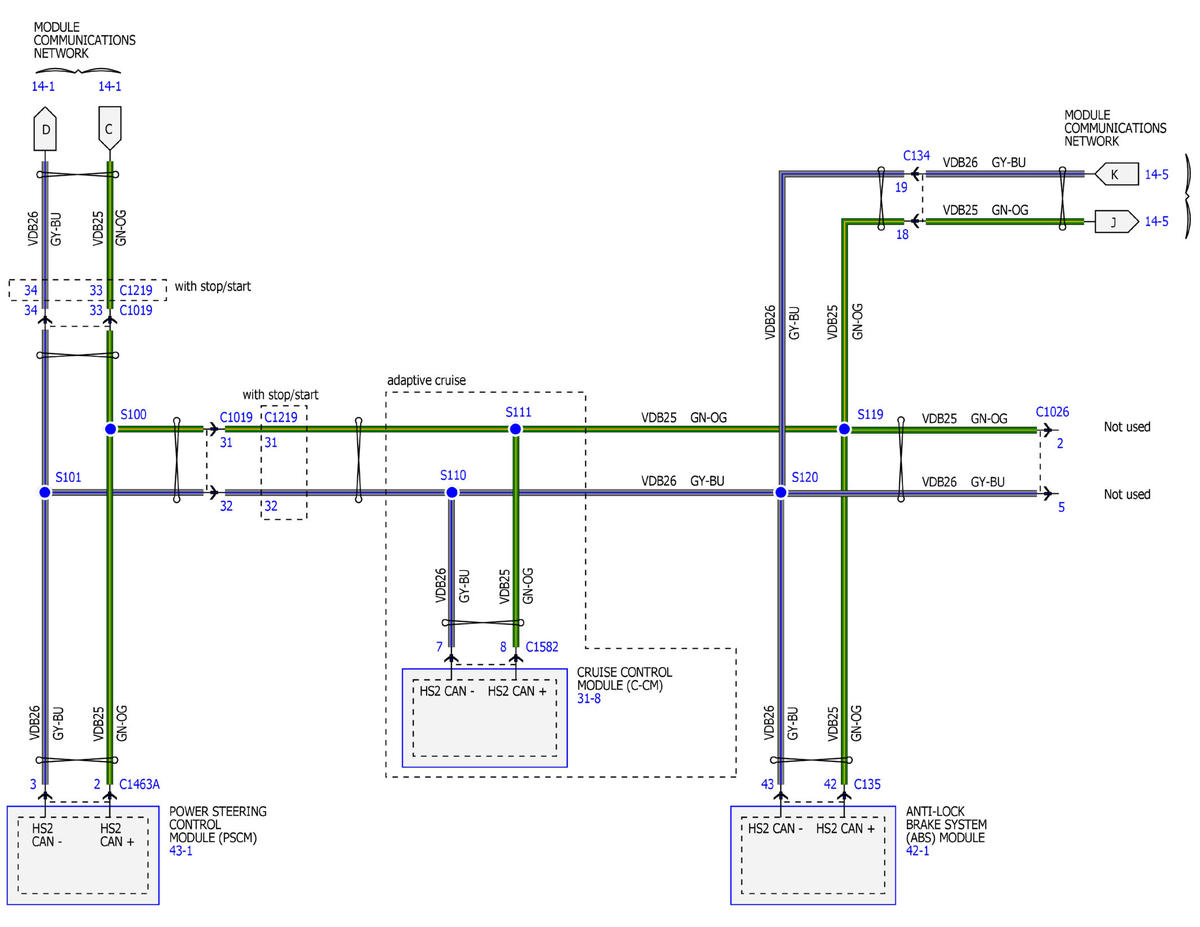Open the 43-1 PSCM page link
Image resolution: width=1200 pixels, height=927 pixels.
182,851
